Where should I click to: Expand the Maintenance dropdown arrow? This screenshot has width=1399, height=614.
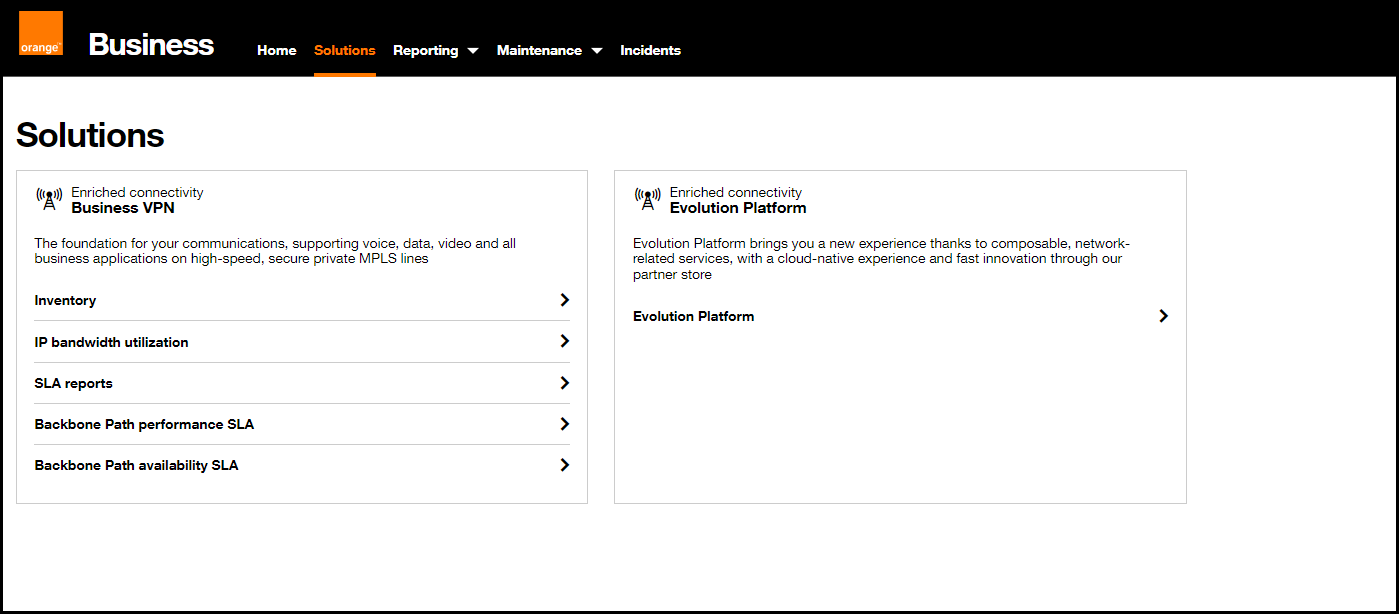click(597, 51)
